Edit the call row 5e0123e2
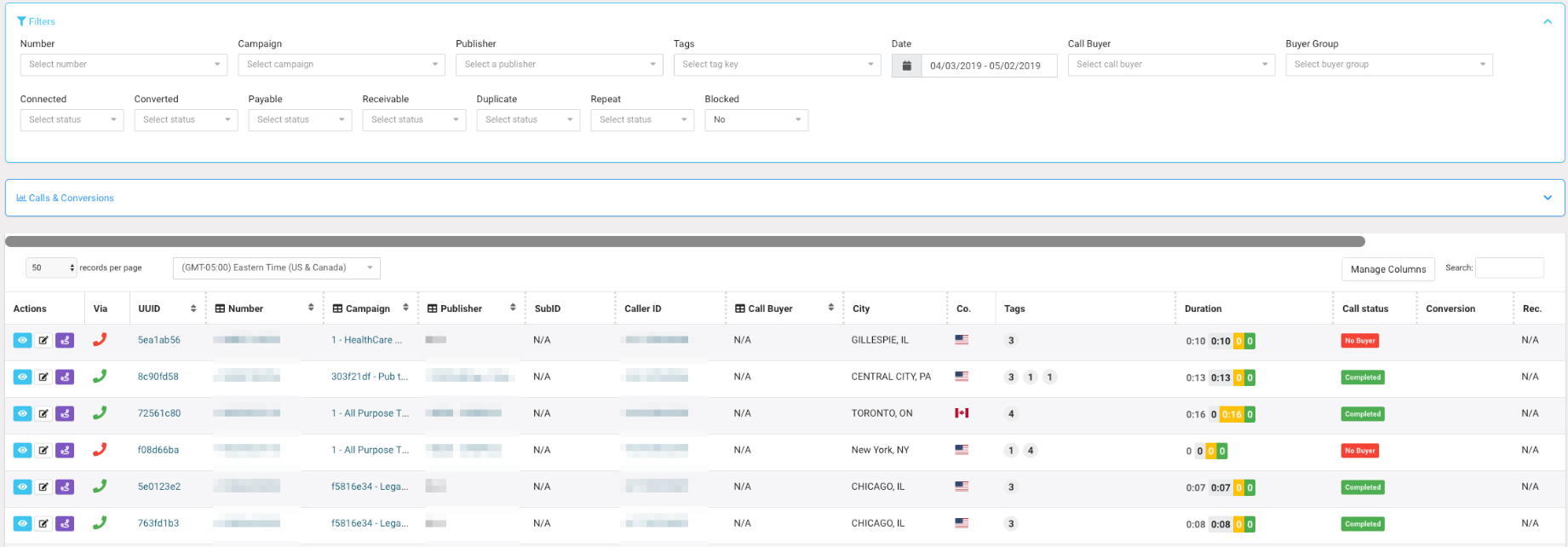This screenshot has width=1568, height=547. point(43,487)
